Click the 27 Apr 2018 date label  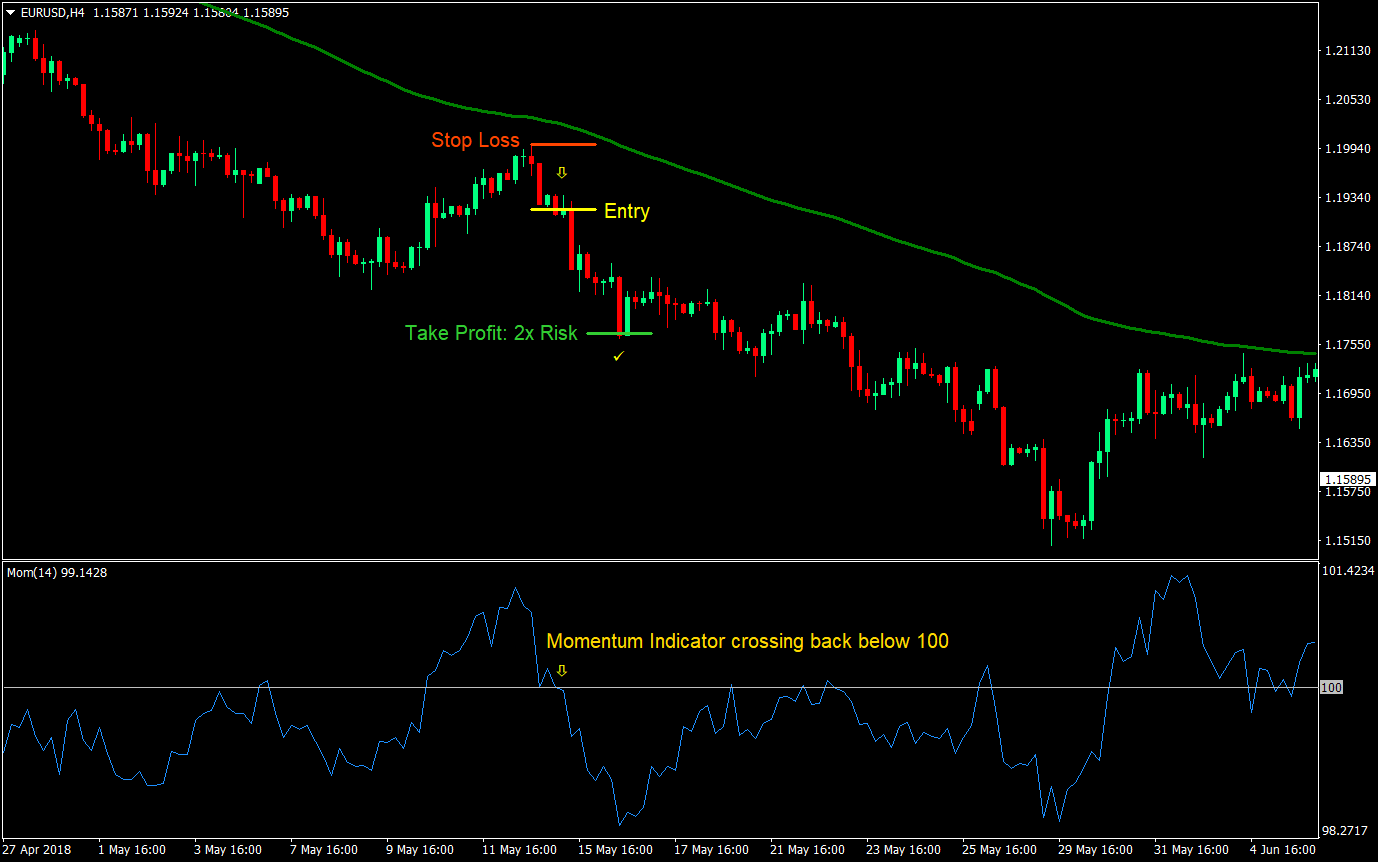coord(37,849)
